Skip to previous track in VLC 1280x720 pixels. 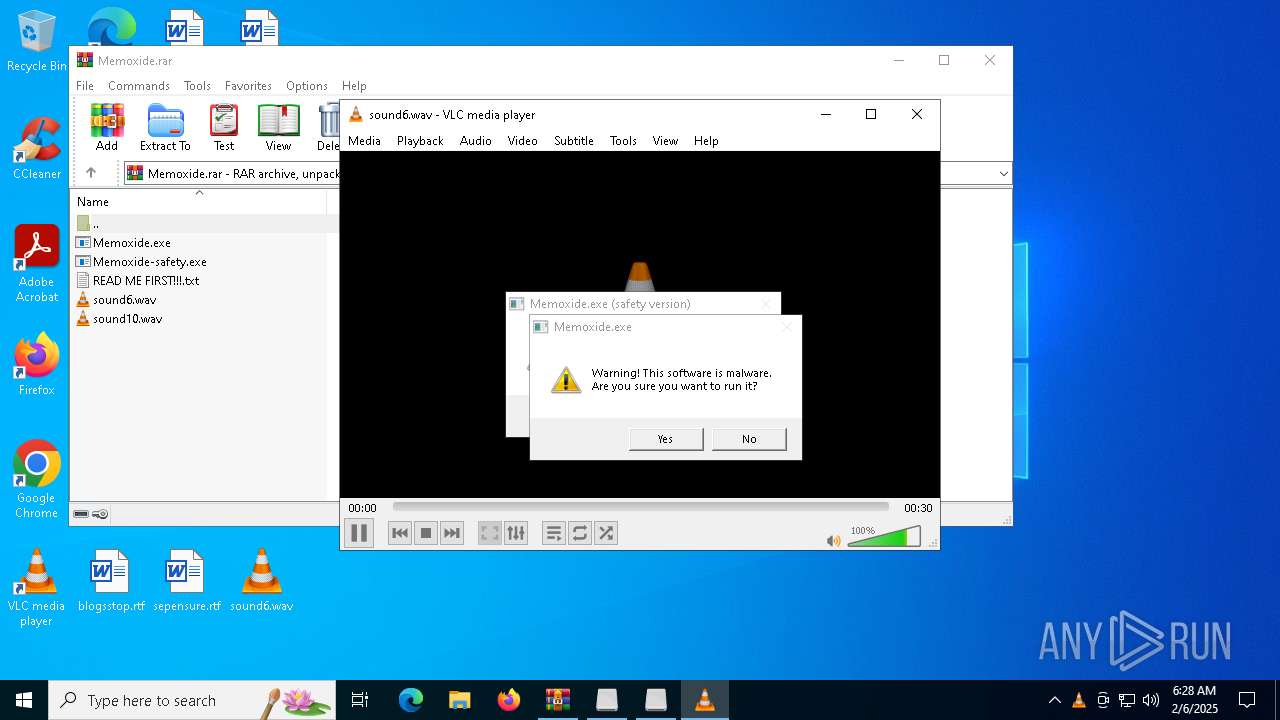pos(400,533)
